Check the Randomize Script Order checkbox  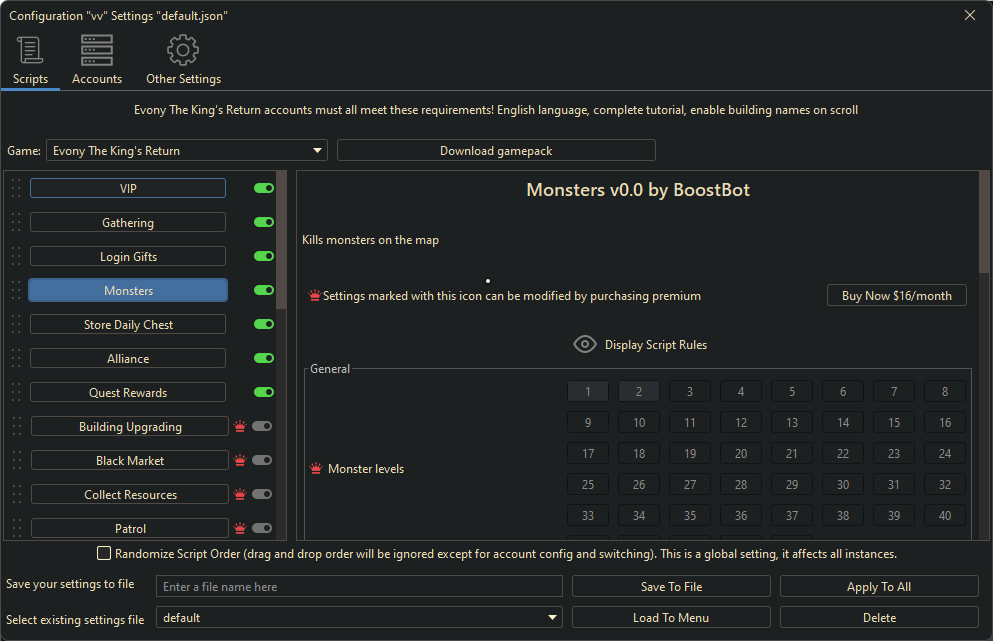pyautogui.click(x=104, y=553)
